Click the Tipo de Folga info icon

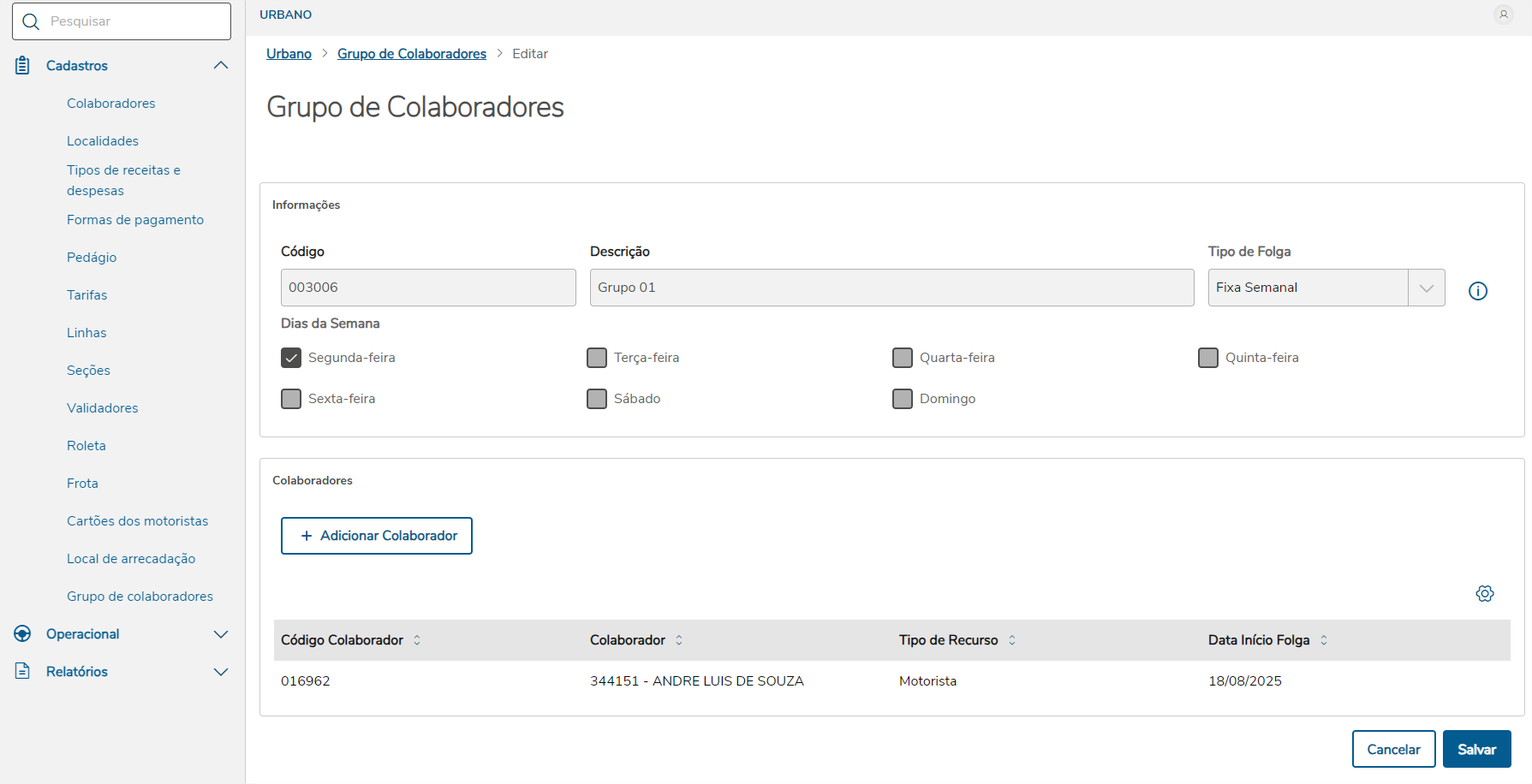pyautogui.click(x=1478, y=291)
